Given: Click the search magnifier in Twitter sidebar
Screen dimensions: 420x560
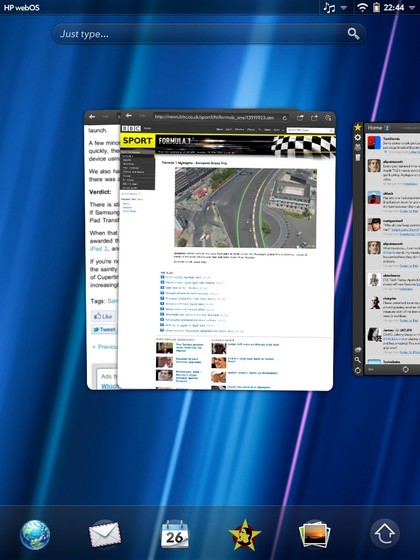Looking at the screenshot, I should pyautogui.click(x=358, y=360).
